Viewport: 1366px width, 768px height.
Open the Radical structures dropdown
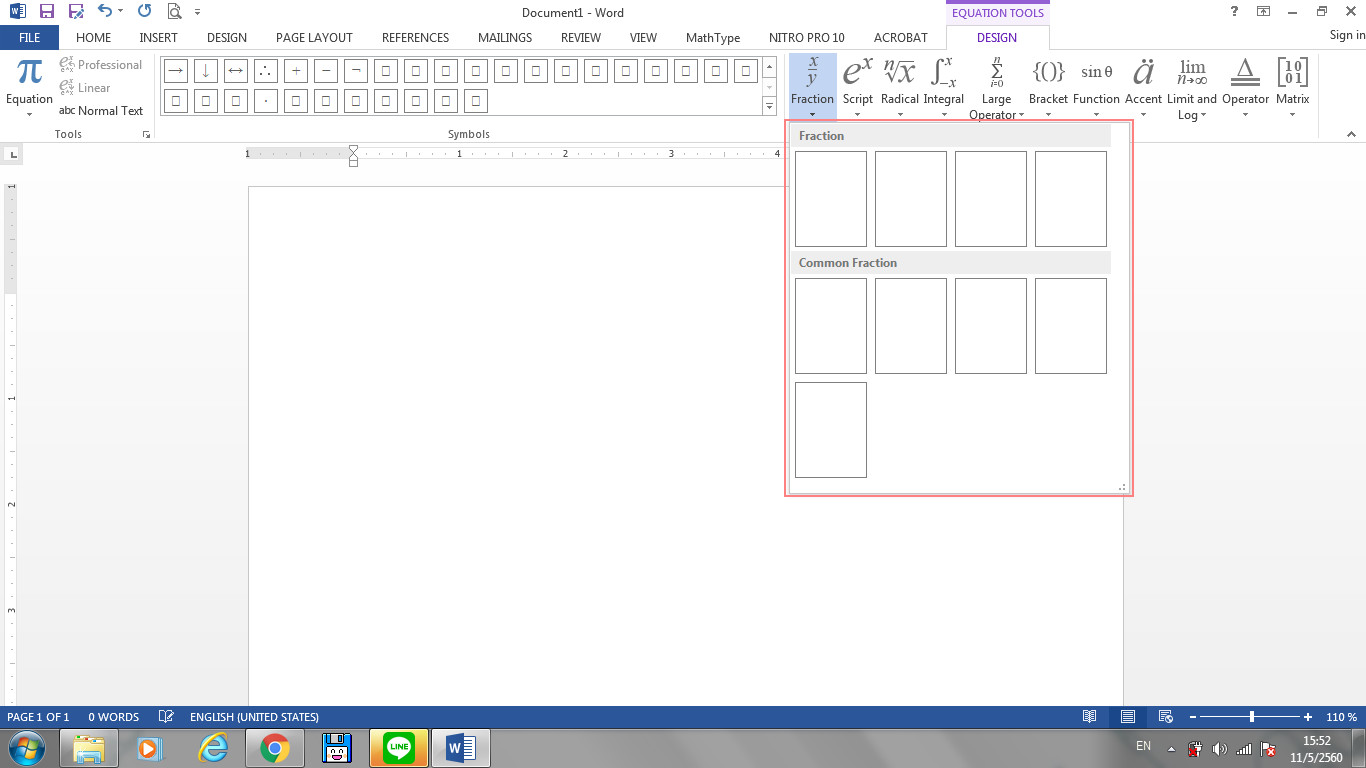900,87
